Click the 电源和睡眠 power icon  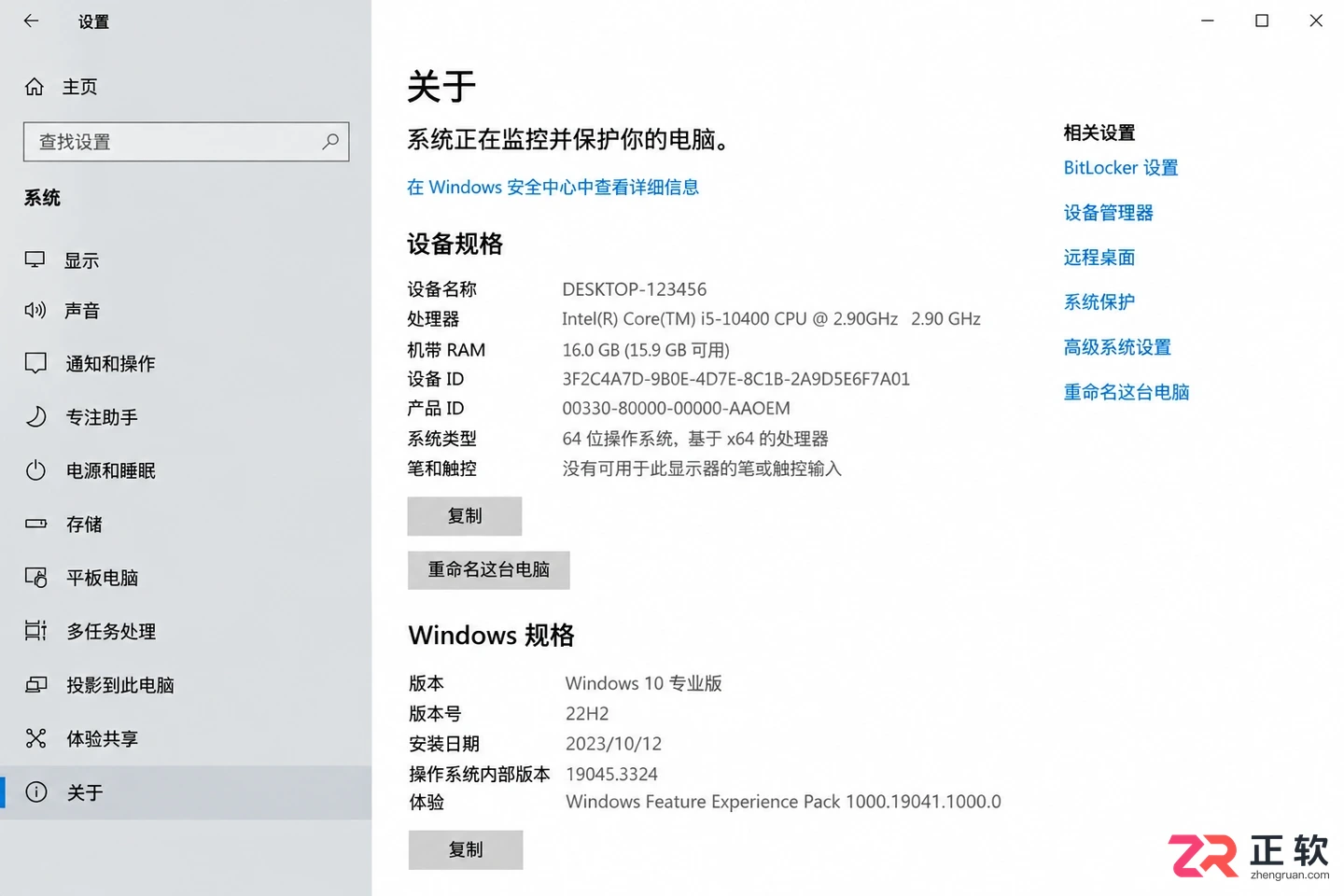pyautogui.click(x=35, y=470)
